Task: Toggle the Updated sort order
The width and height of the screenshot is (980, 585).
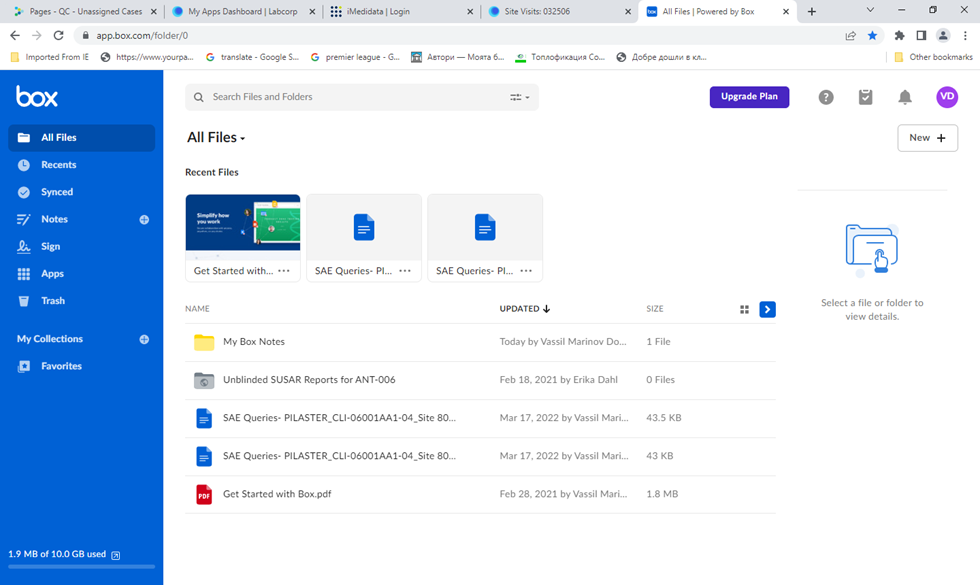Action: tap(524, 309)
